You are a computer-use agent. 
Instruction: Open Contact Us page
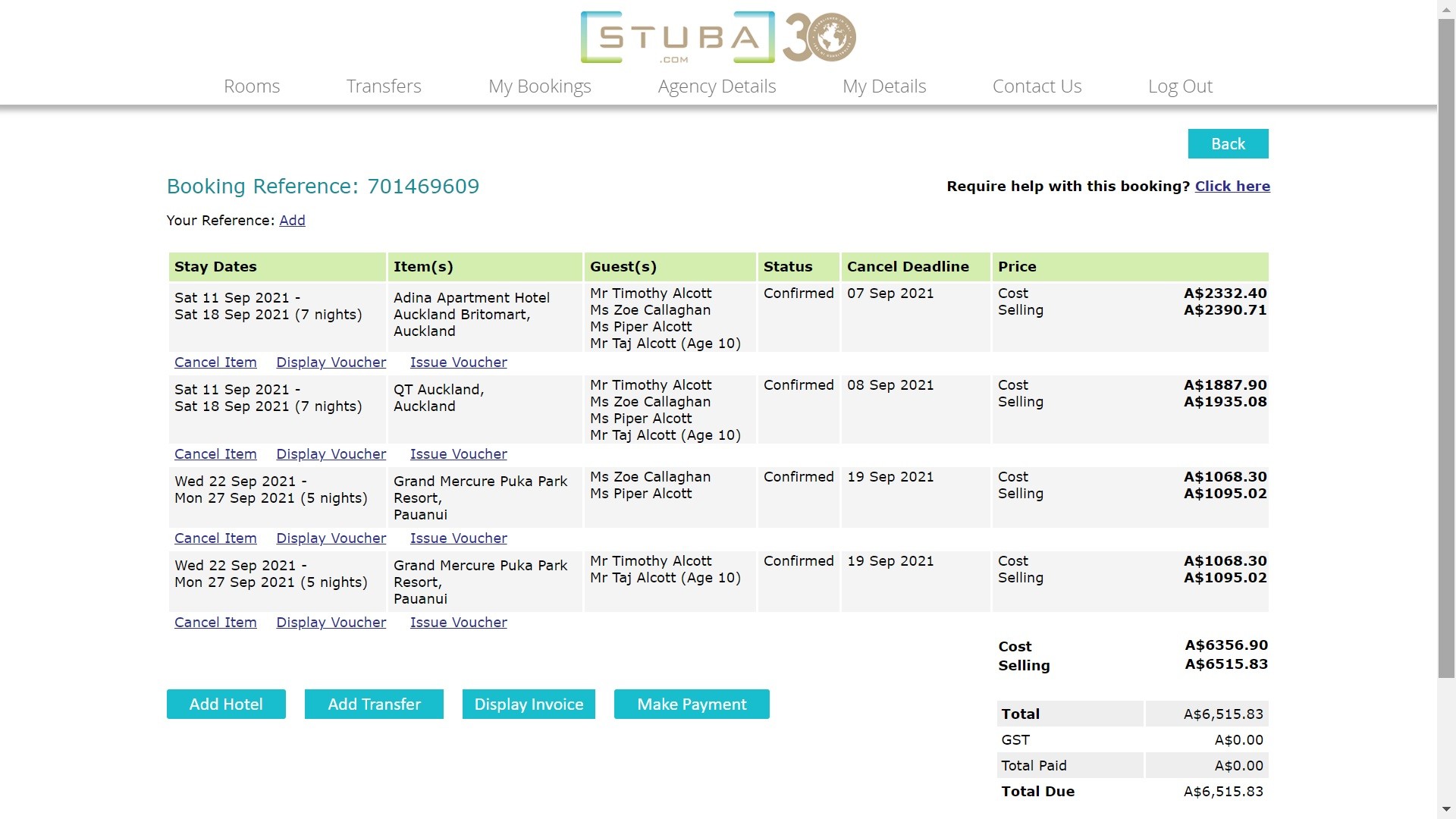point(1037,86)
